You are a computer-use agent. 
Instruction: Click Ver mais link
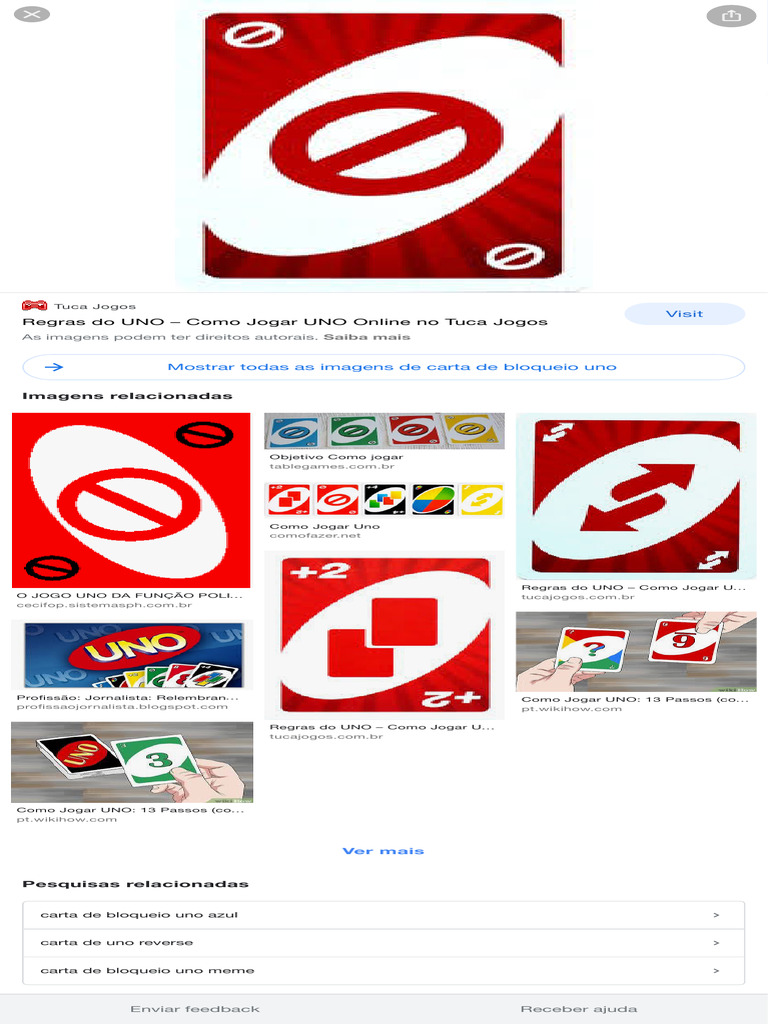pyautogui.click(x=383, y=851)
